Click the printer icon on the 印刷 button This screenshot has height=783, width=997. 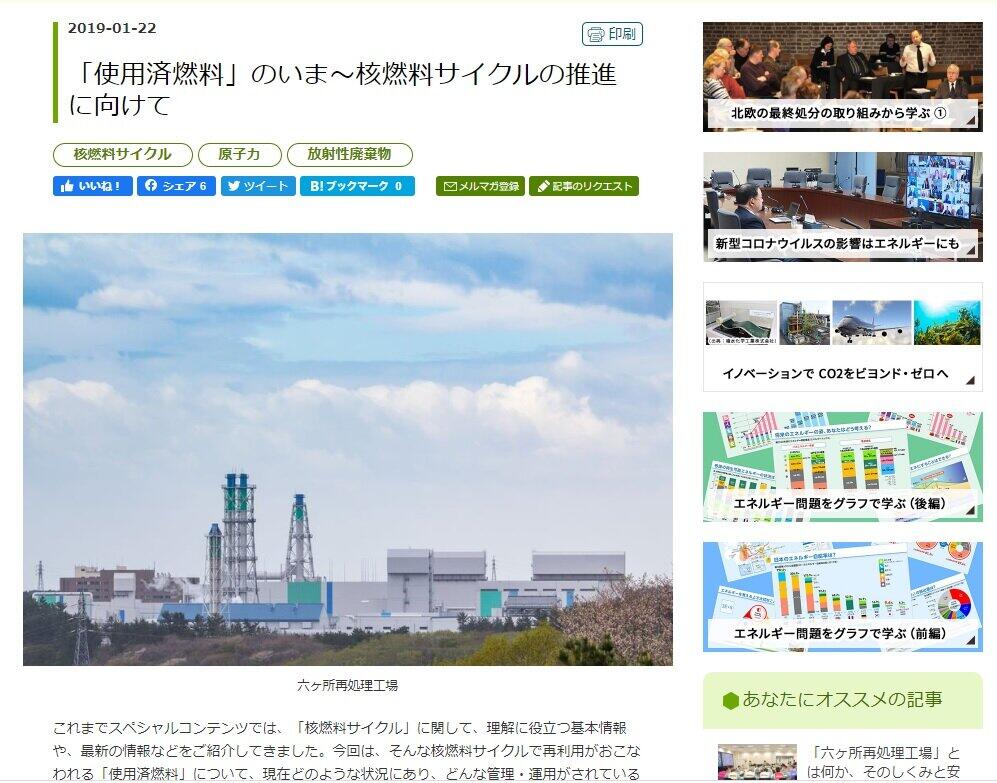click(x=595, y=34)
